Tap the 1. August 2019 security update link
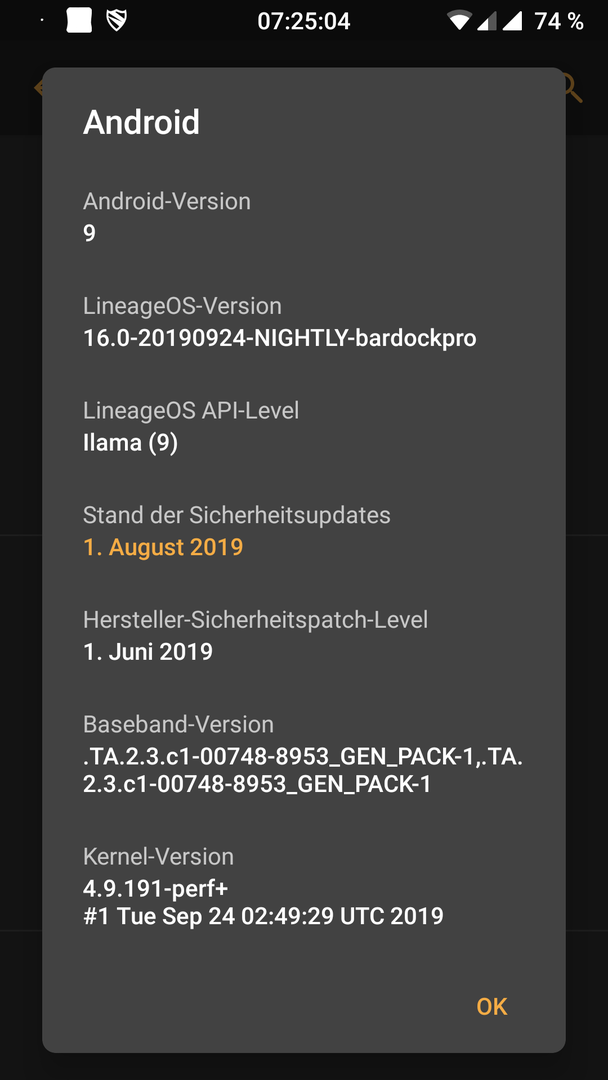Viewport: 608px width, 1080px height. (163, 547)
